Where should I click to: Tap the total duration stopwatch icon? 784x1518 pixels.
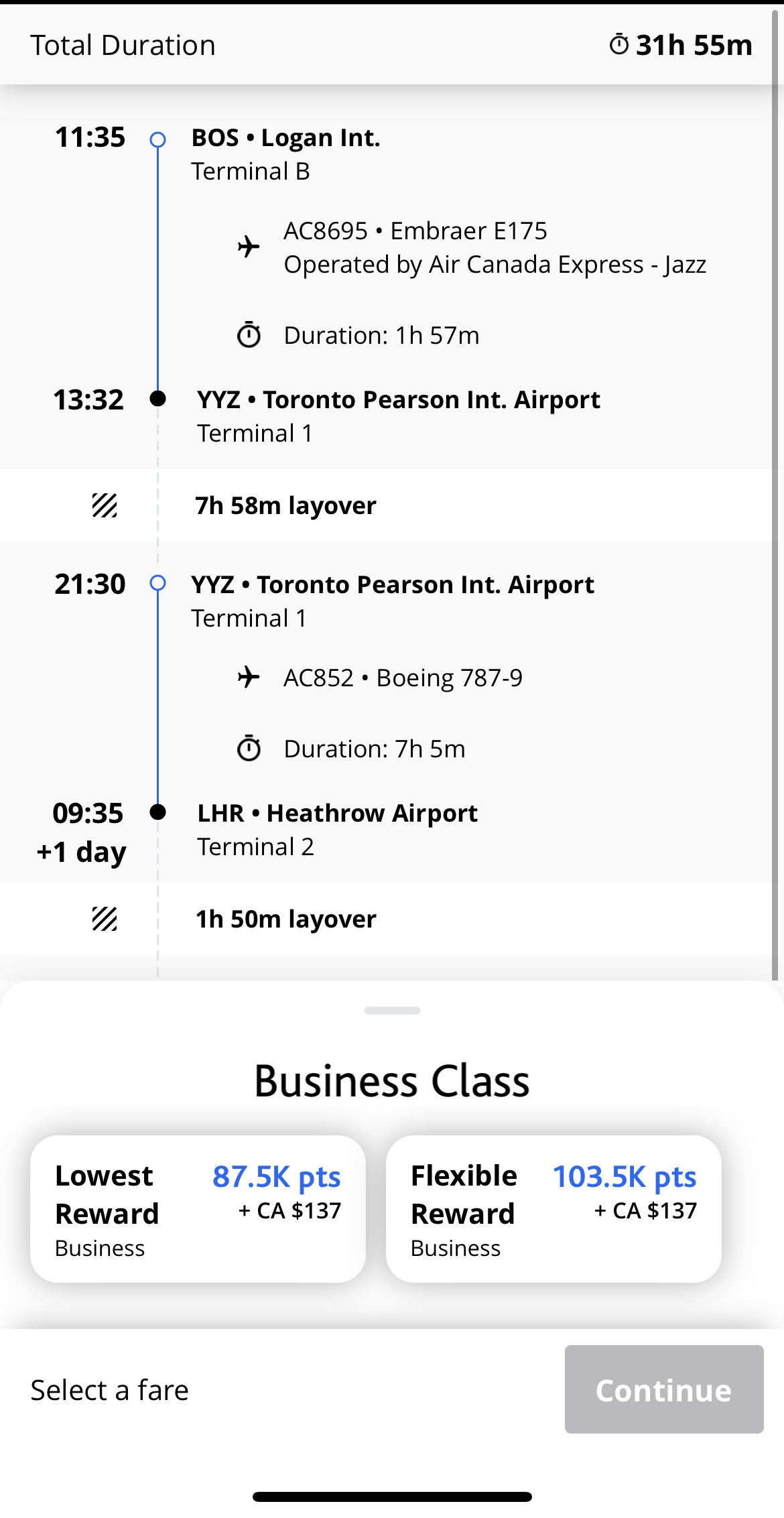click(x=618, y=45)
